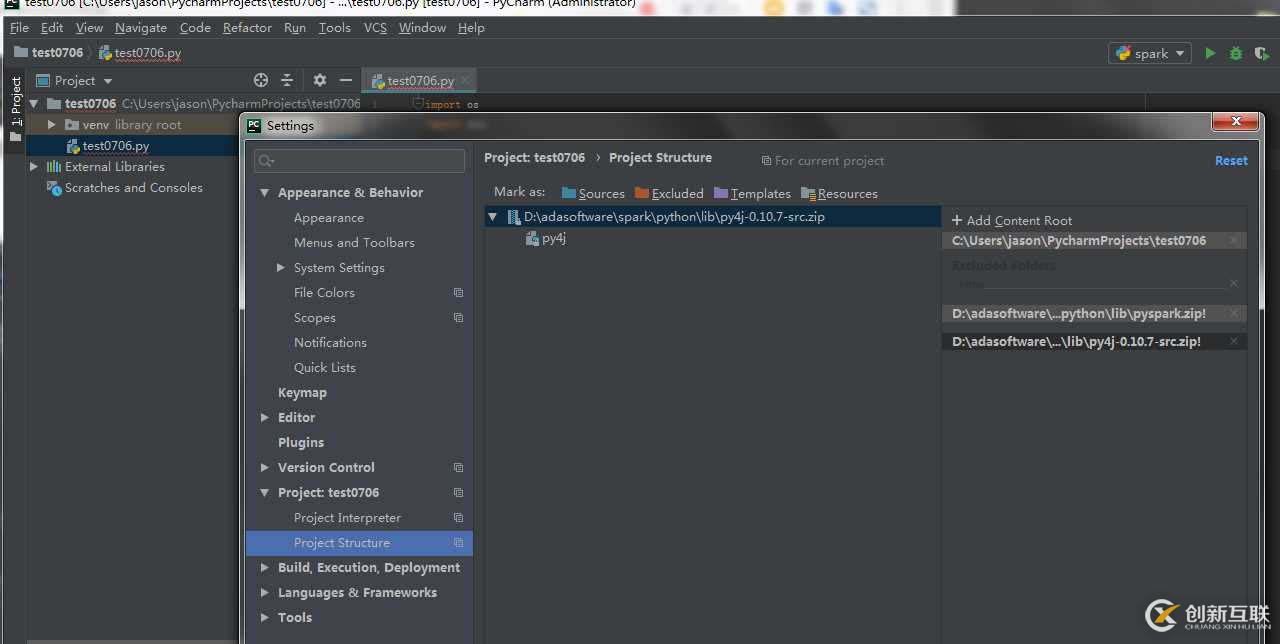
Task: Expand Tools settings group
Action: coord(265,618)
